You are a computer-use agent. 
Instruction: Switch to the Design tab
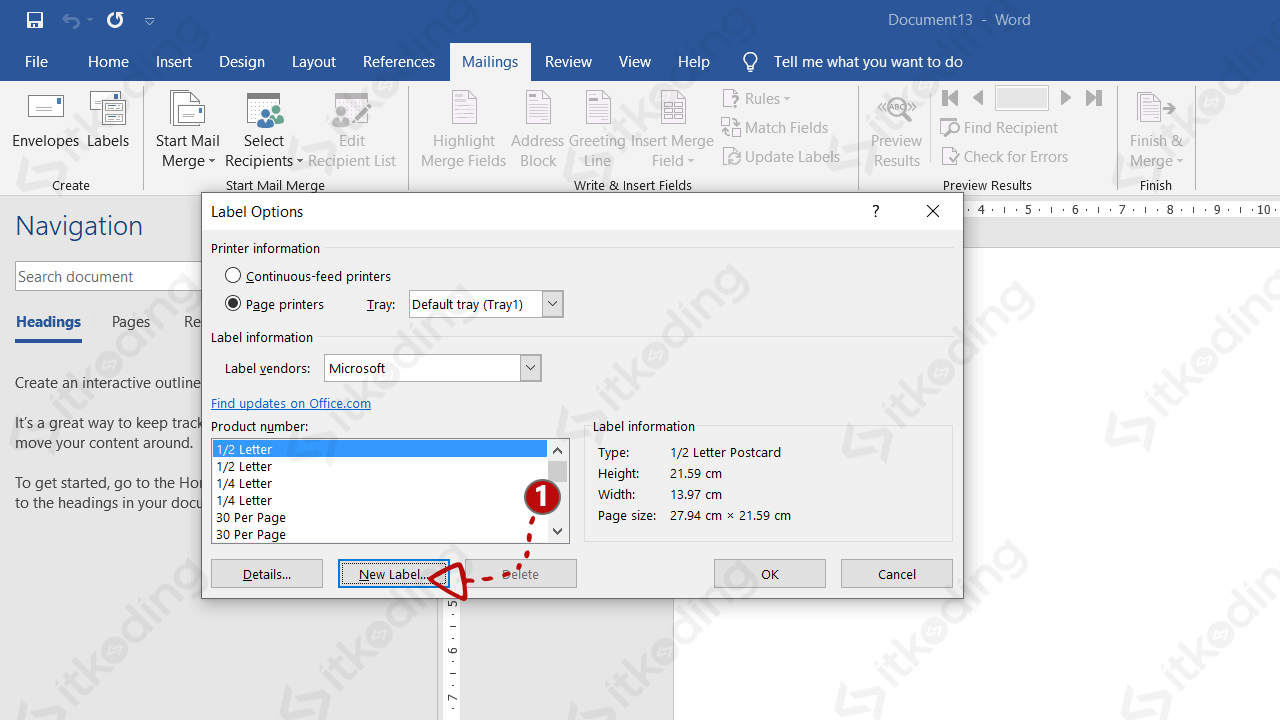[x=242, y=62]
